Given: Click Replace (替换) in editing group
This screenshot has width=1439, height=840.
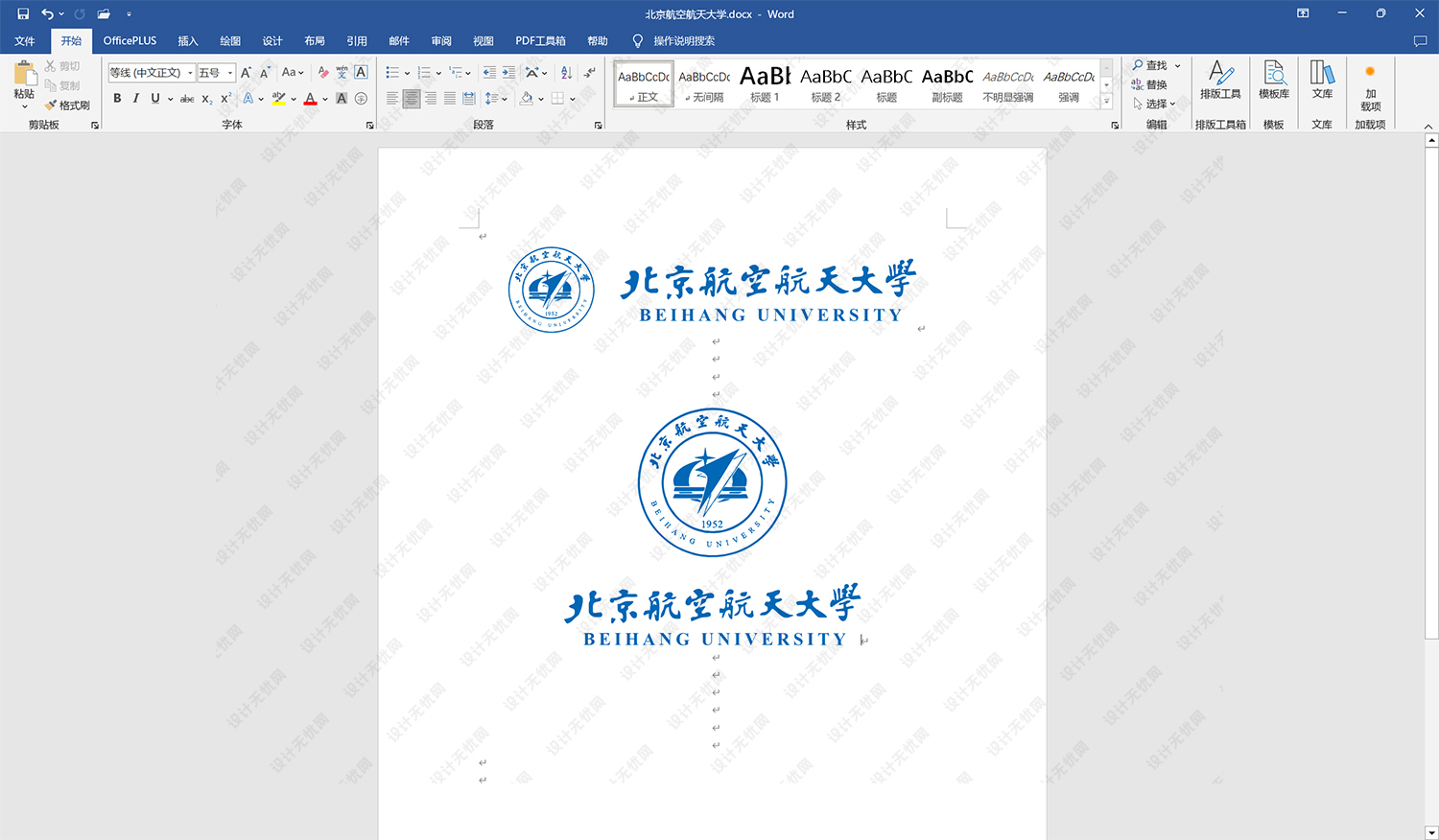Looking at the screenshot, I should (x=1149, y=84).
